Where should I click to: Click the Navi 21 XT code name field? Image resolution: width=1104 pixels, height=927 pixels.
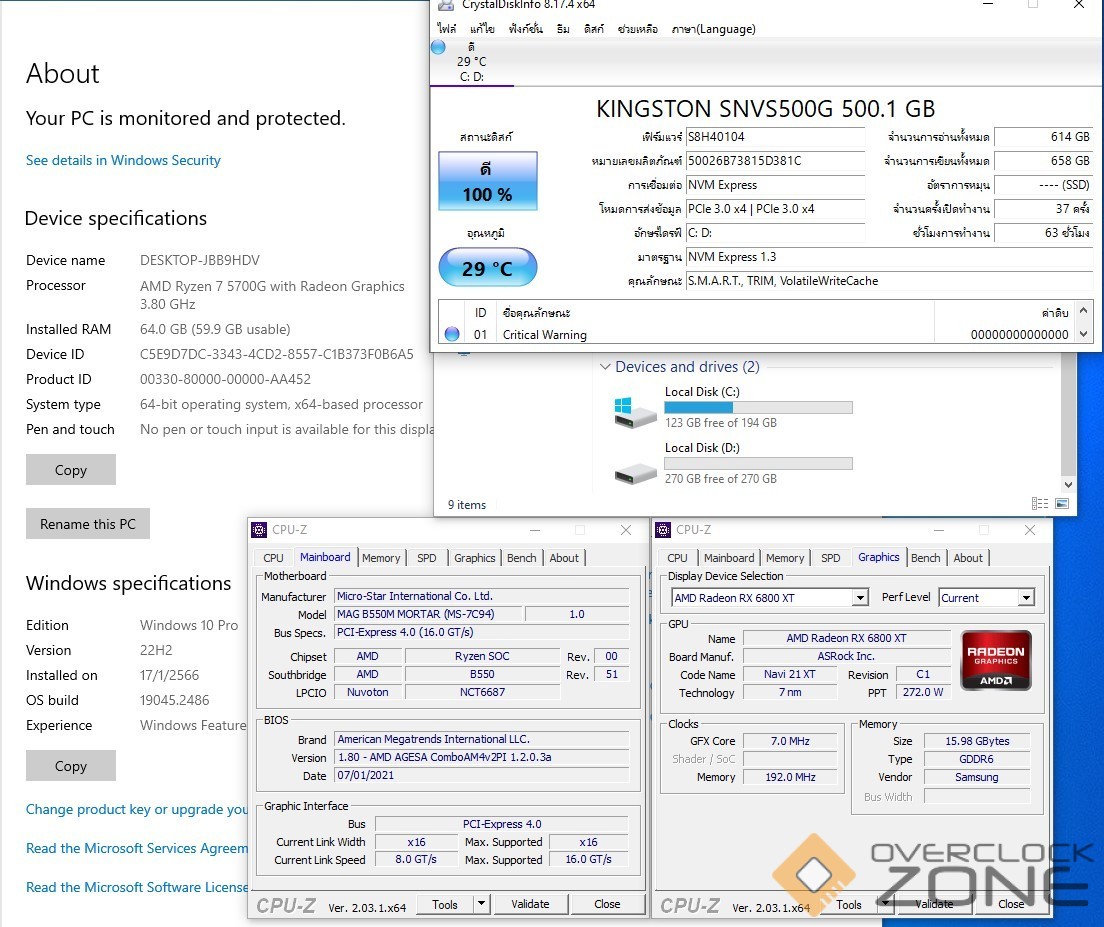click(x=790, y=674)
